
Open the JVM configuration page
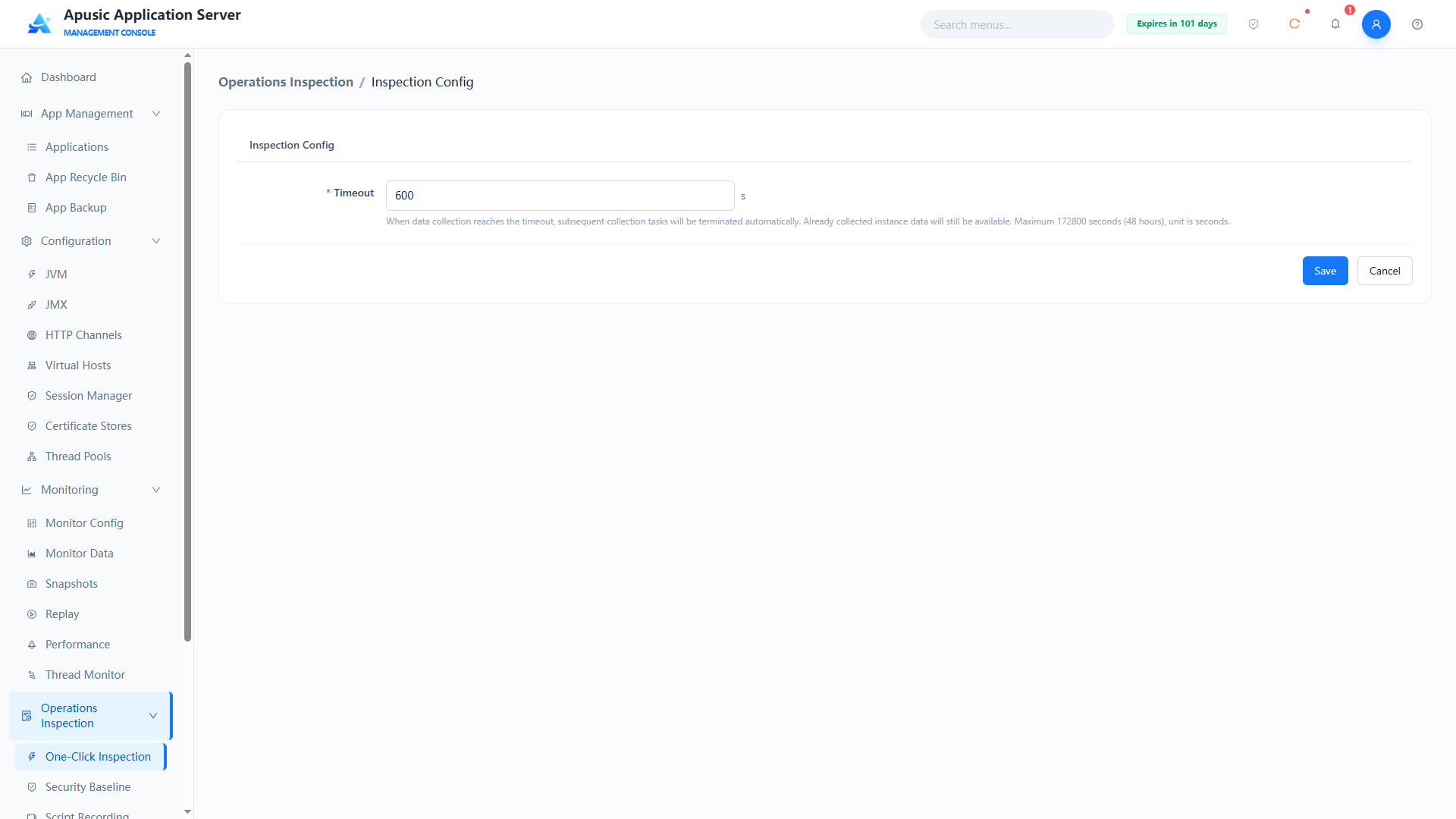91,275
